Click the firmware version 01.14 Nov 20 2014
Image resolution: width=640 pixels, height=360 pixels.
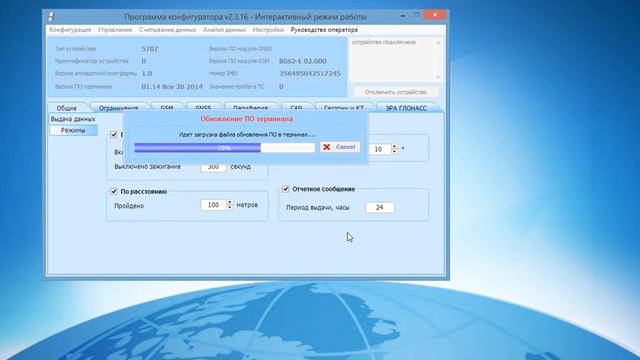tap(172, 87)
